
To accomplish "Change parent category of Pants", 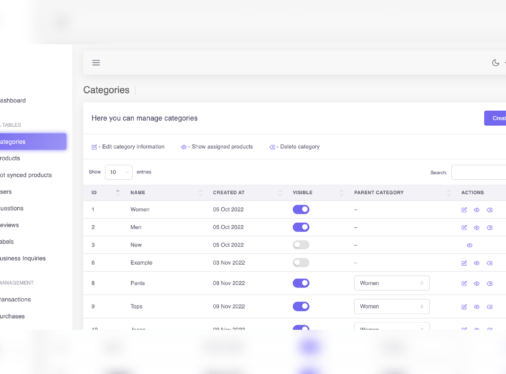I will pos(392,283).
